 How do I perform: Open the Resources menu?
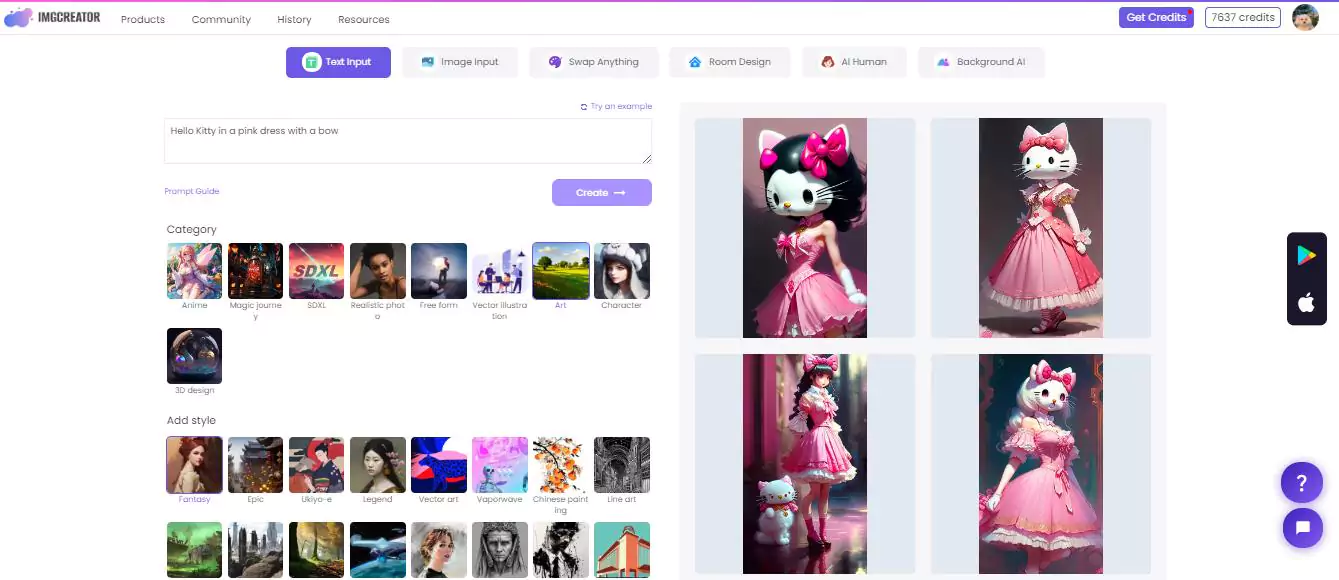(364, 19)
